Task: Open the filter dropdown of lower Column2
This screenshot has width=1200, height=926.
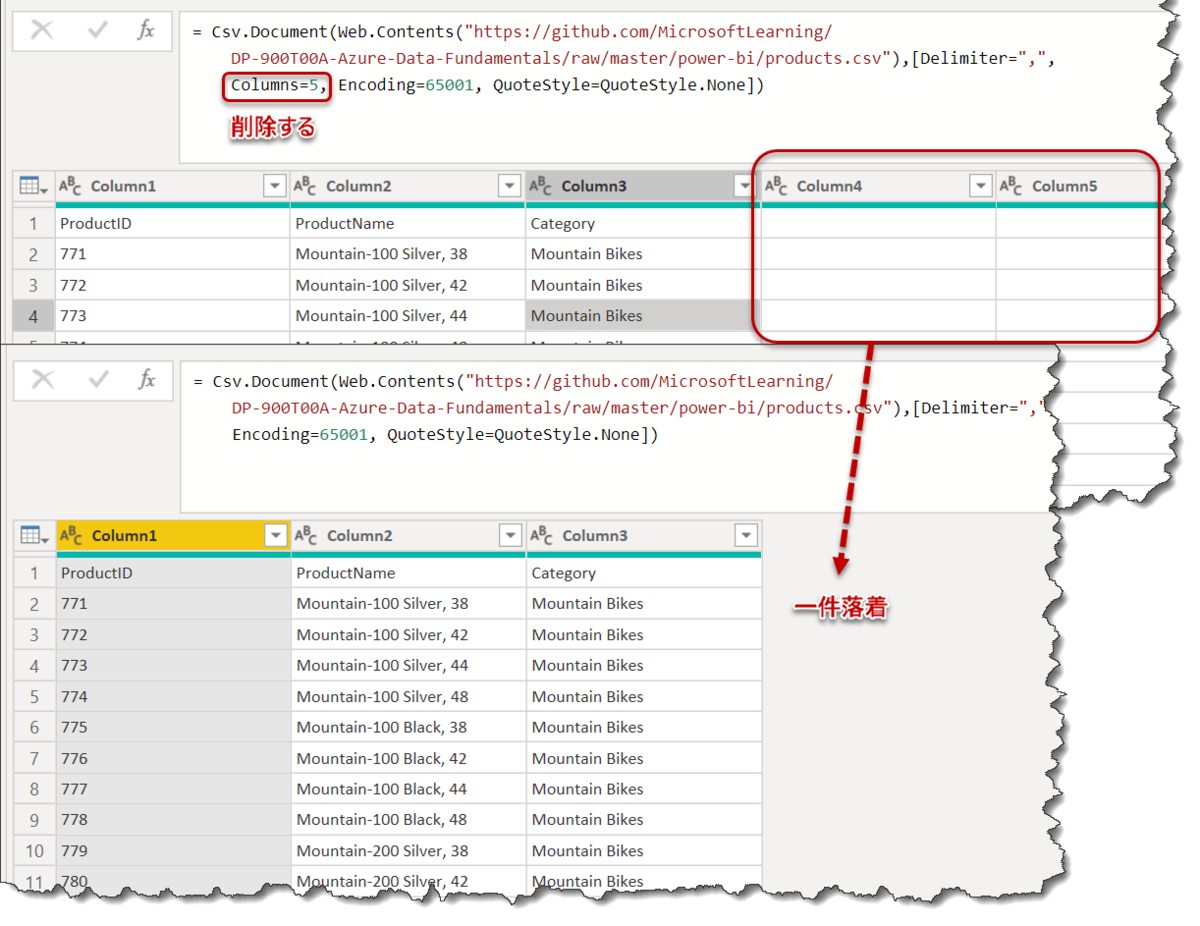Action: 511,536
